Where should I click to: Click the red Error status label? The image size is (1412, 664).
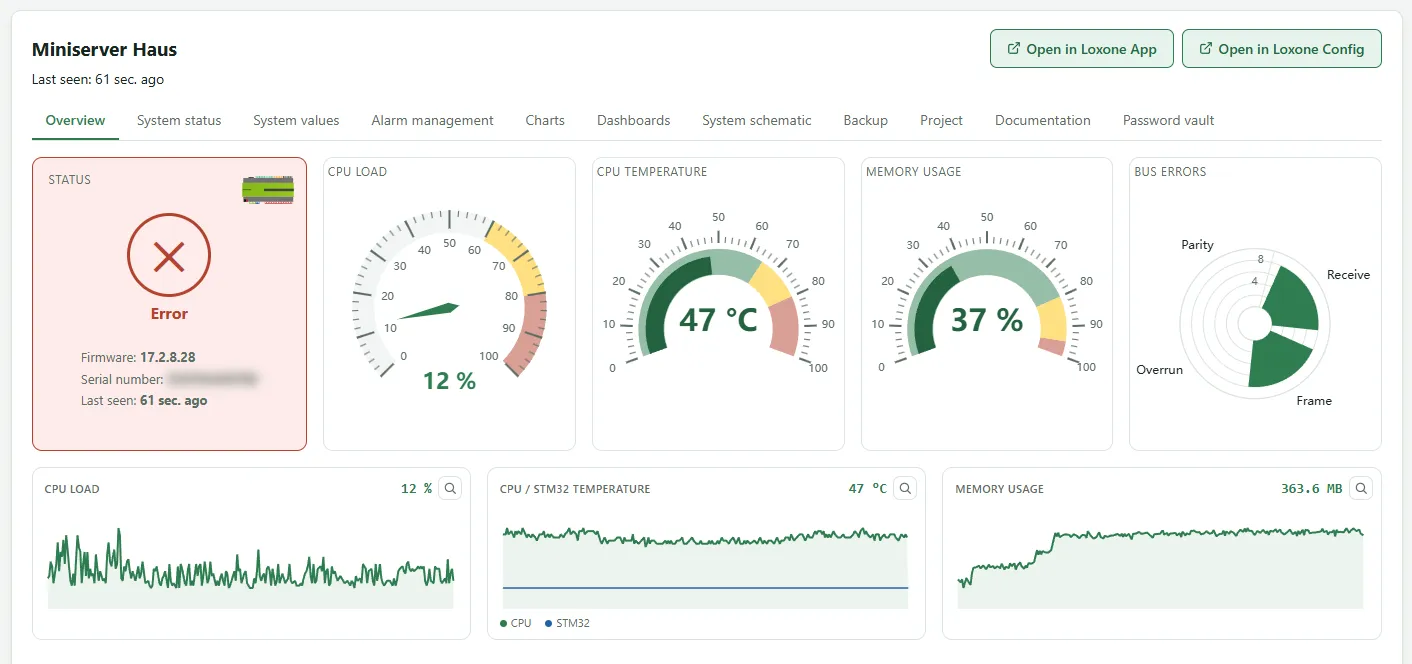(x=169, y=313)
